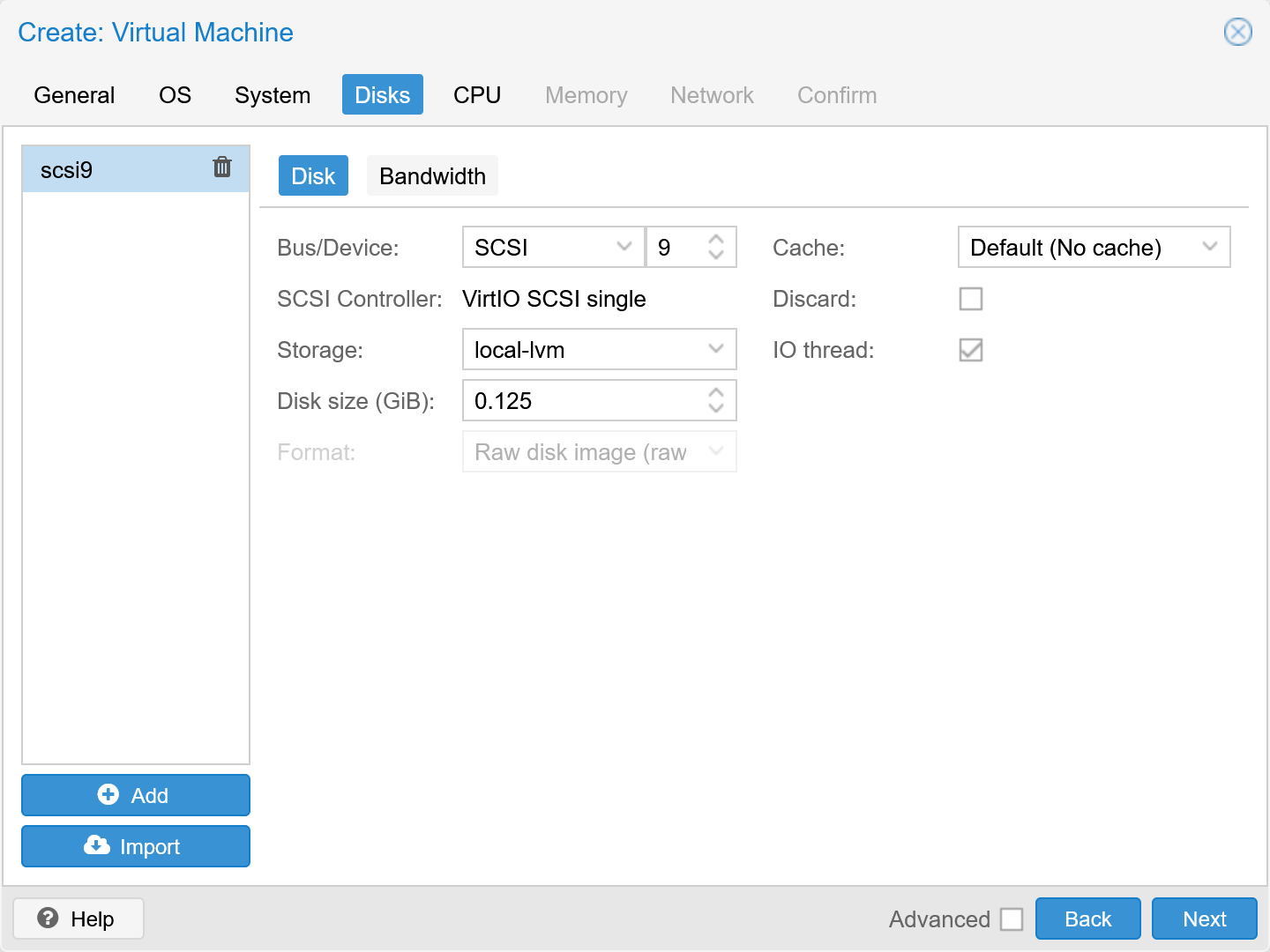Increase the SCSI device number with up arrow
Screen dimensions: 1270x952
(715, 239)
